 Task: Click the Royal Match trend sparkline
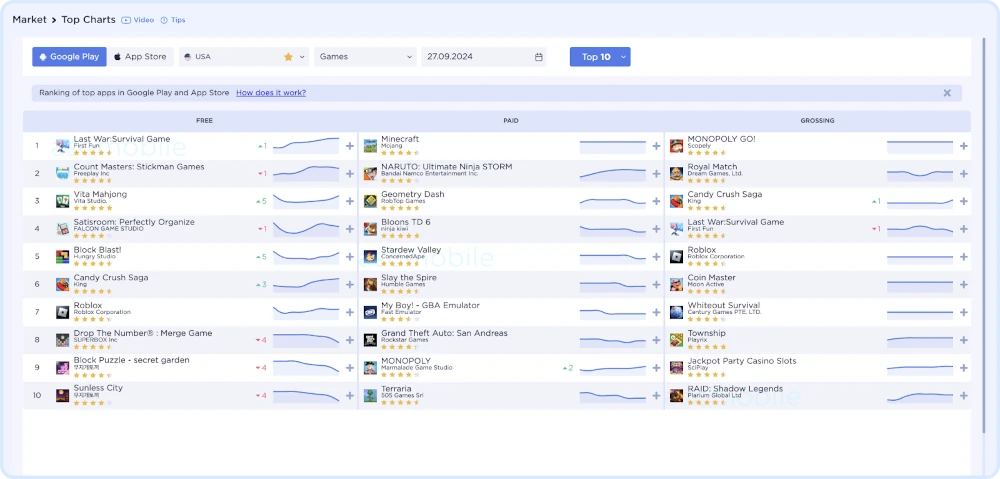coord(920,173)
